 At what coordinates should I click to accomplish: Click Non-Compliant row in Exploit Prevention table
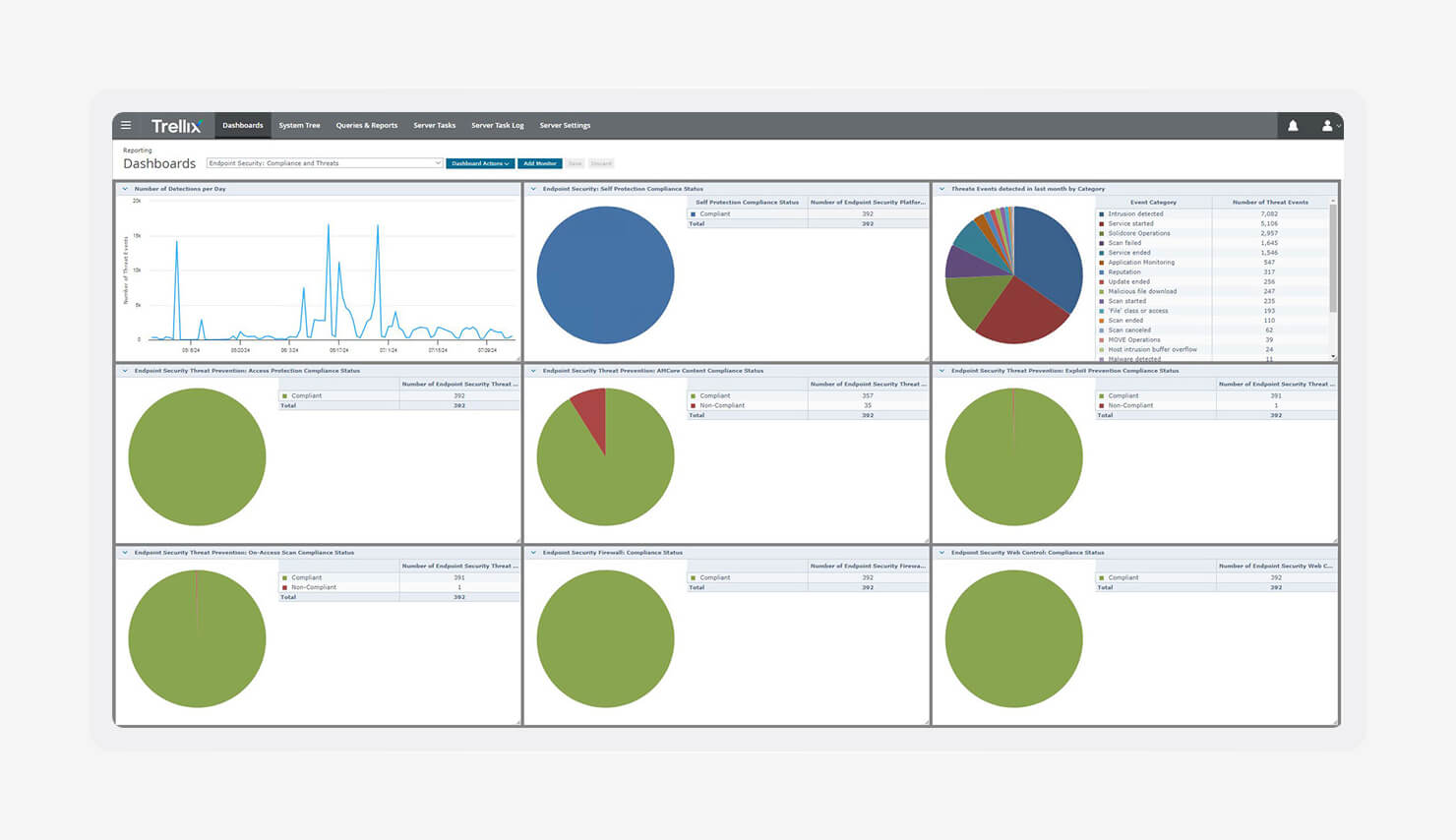(1216, 405)
